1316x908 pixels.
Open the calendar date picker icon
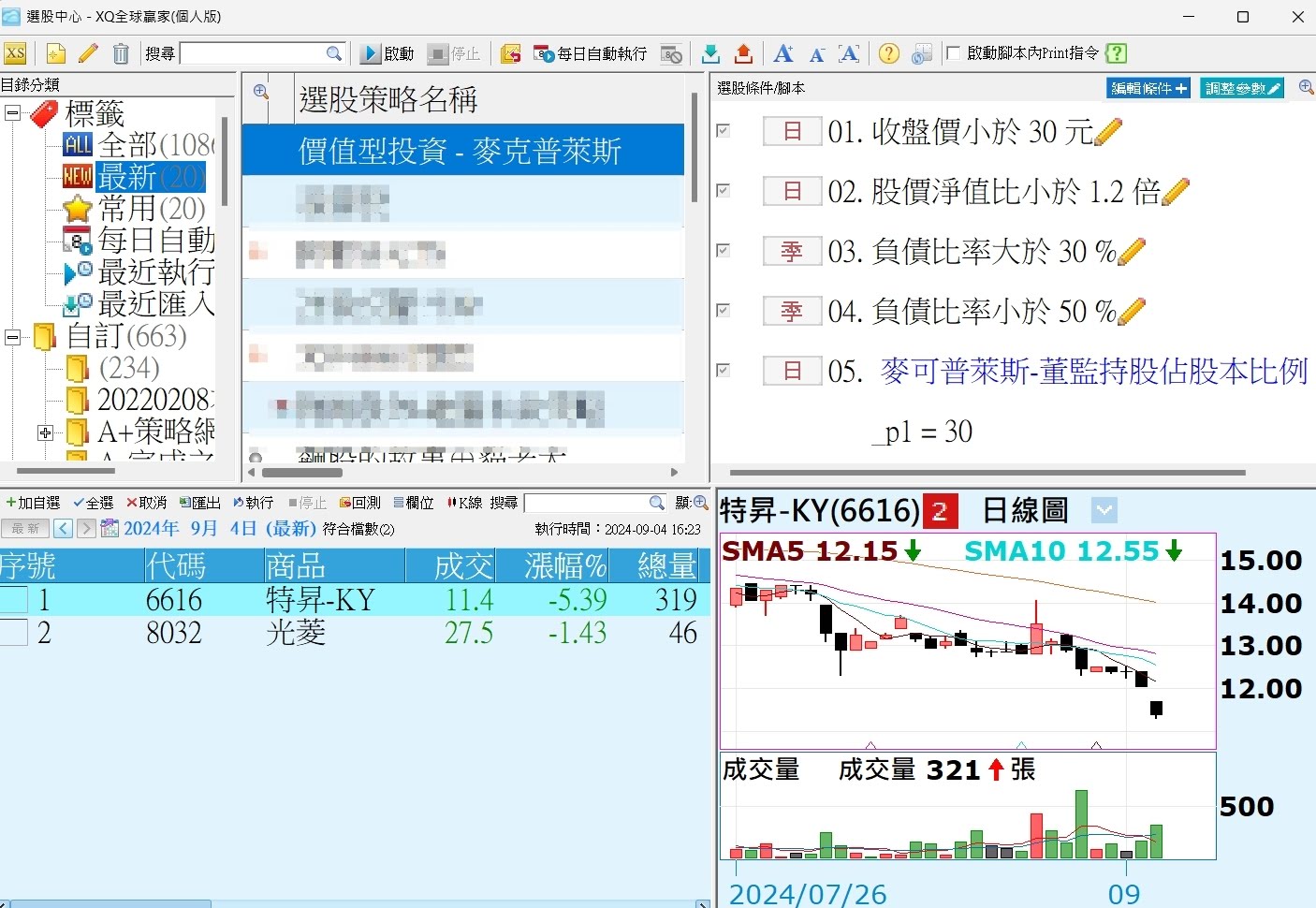click(110, 529)
